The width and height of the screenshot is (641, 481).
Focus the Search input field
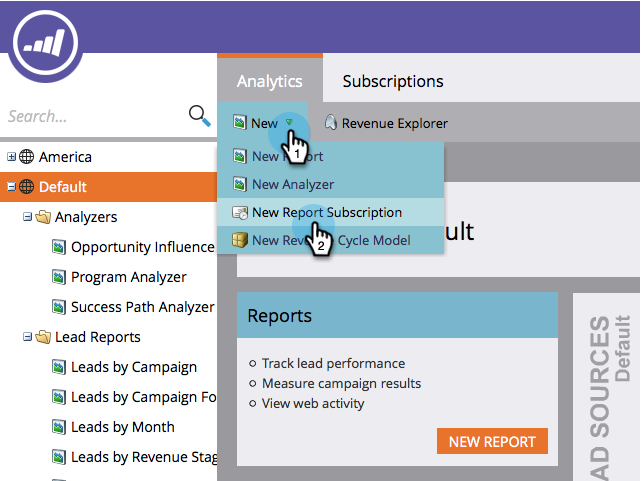pos(90,116)
